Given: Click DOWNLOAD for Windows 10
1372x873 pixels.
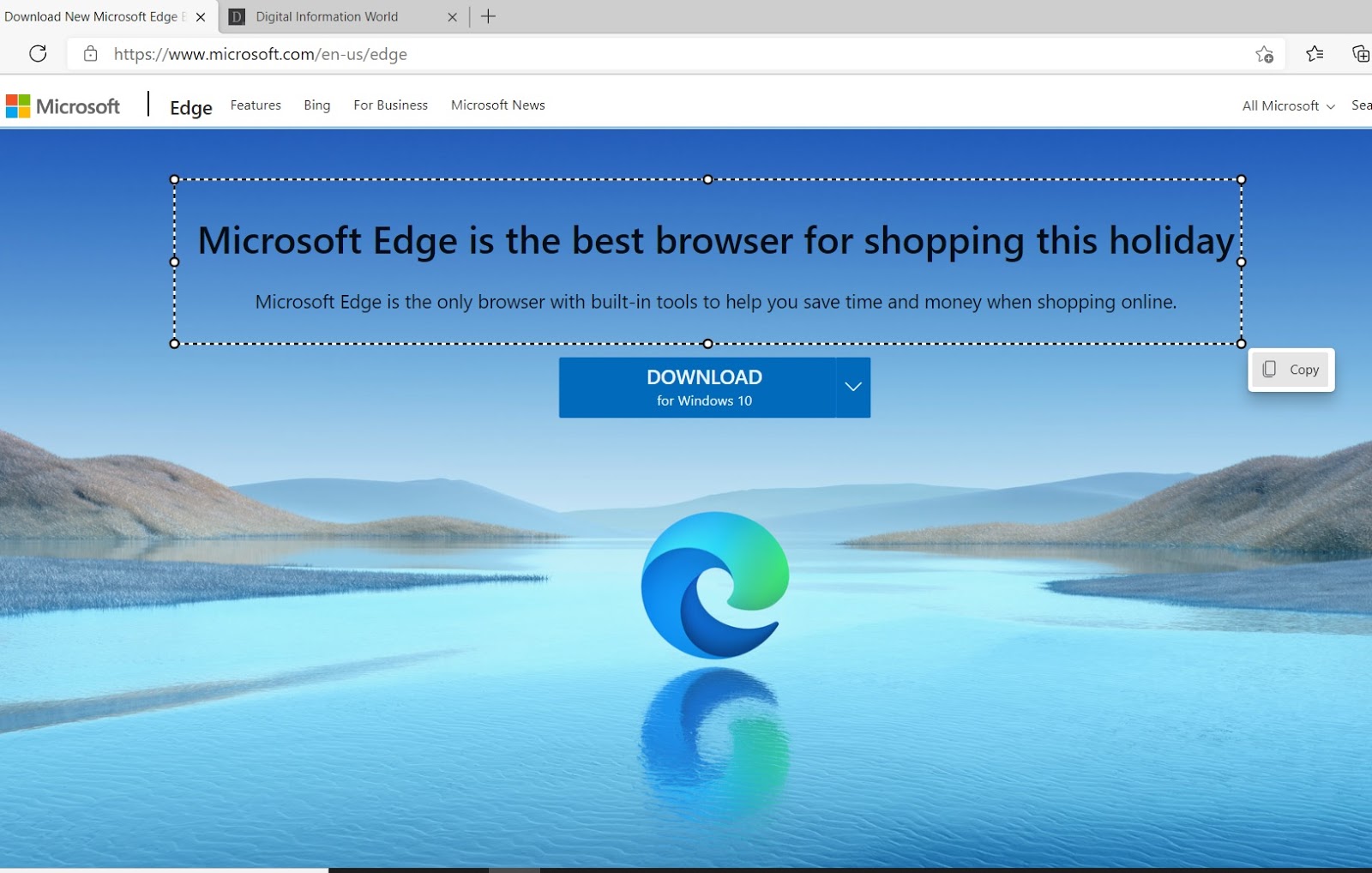Looking at the screenshot, I should [705, 387].
